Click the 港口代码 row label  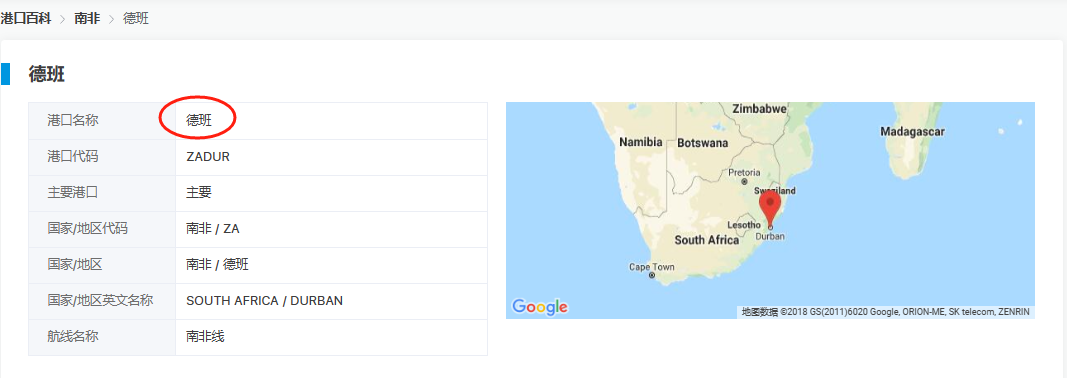pos(73,157)
